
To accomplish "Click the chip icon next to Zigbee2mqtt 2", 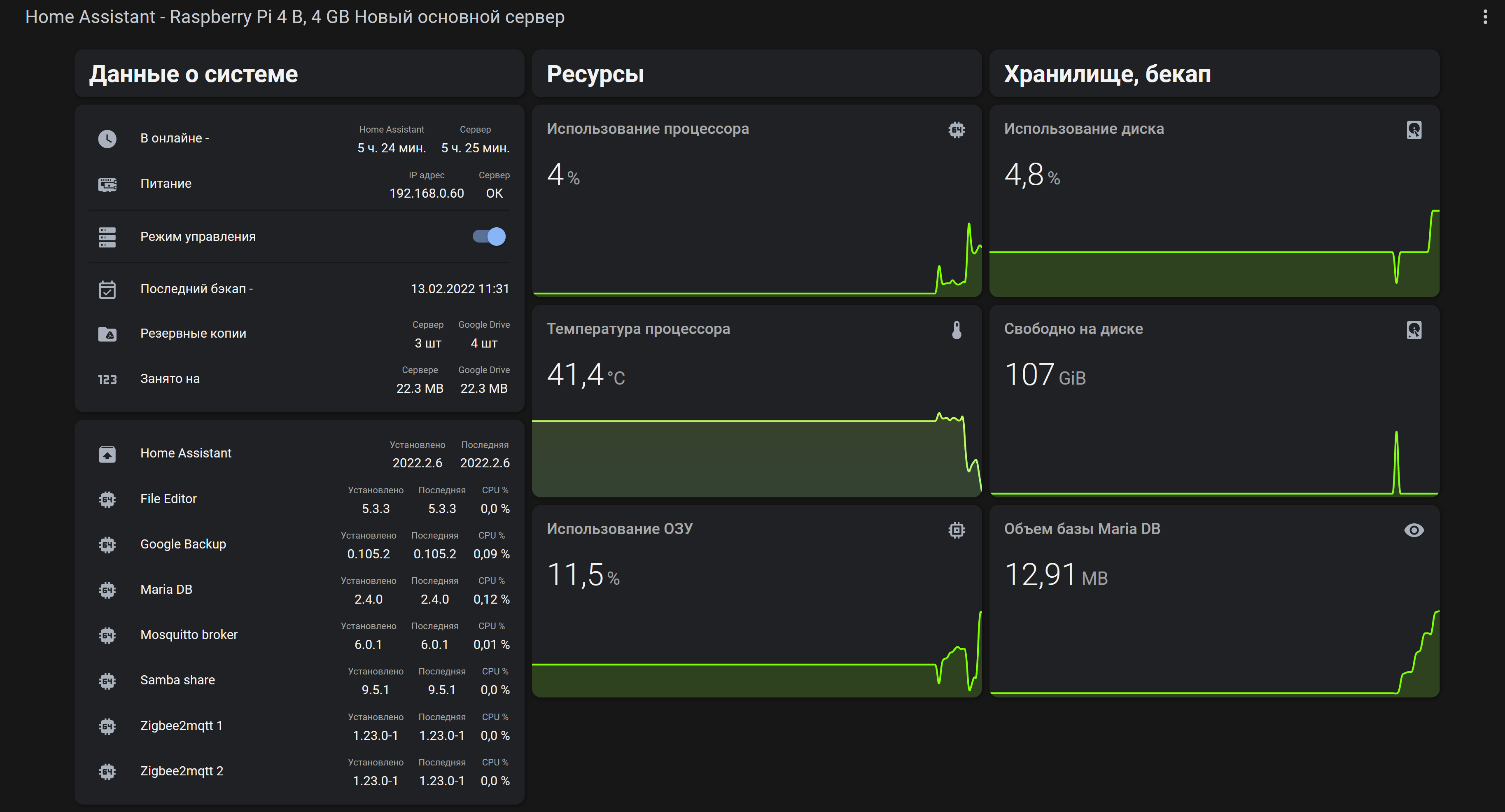I will pyautogui.click(x=107, y=772).
